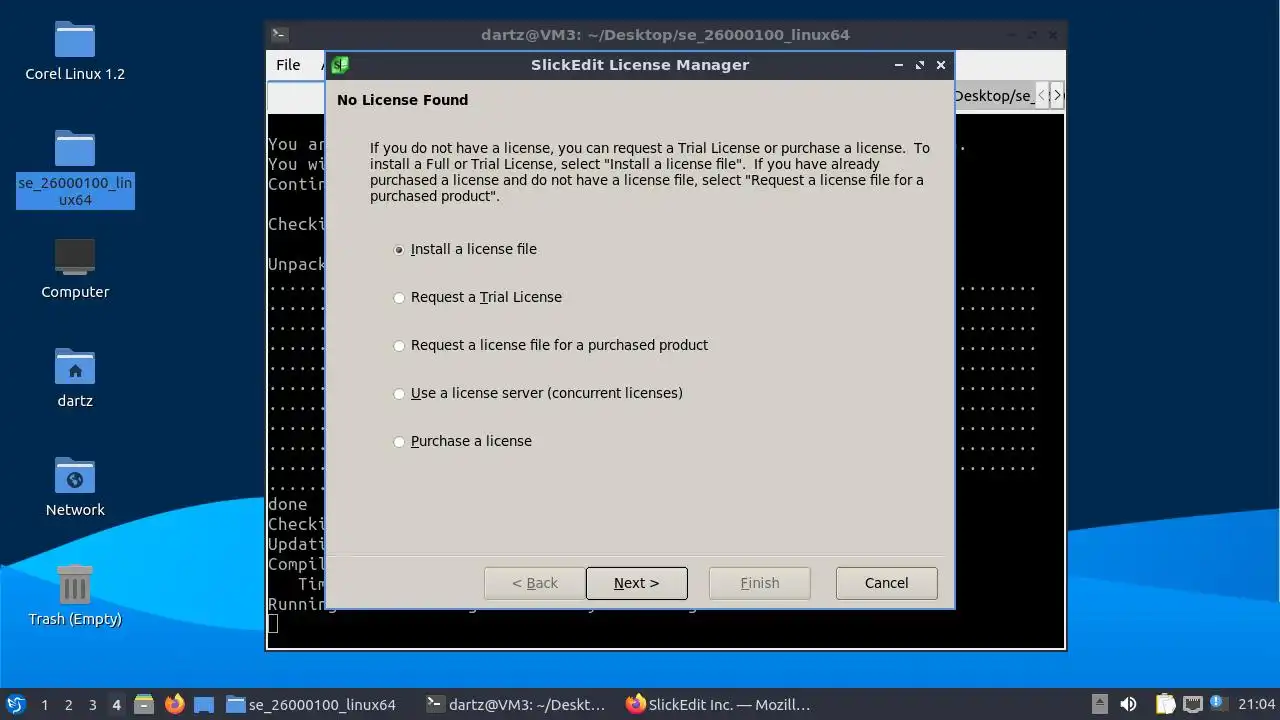Minimize the SlickEdit License Manager window
The height and width of the screenshot is (720, 1280).
(899, 65)
